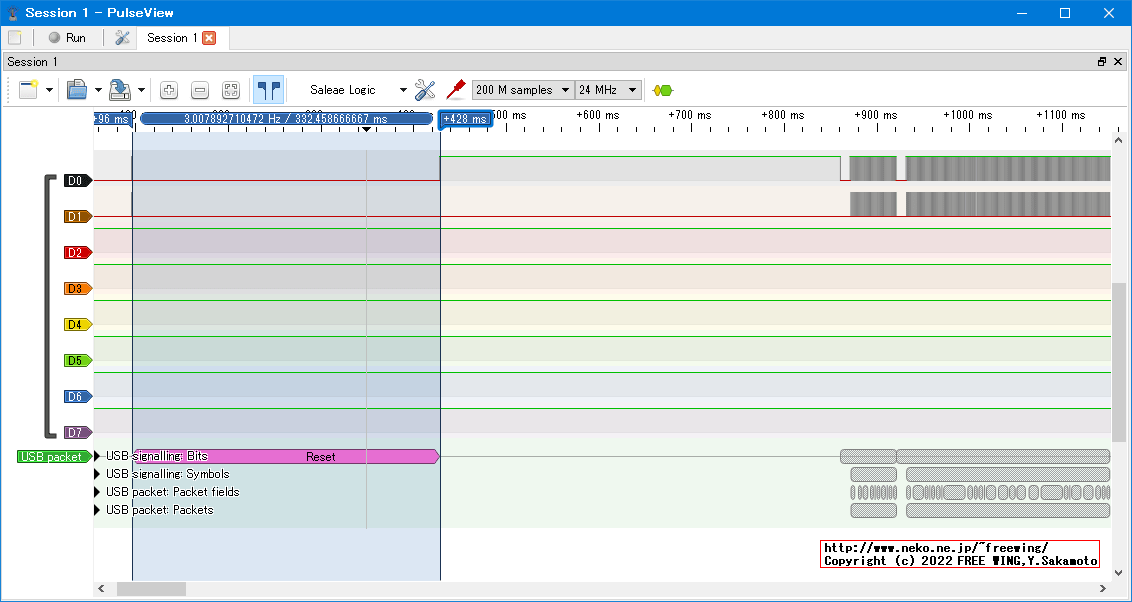Click the open file folder icon
Screen dimensions: 1132x602
(x=77, y=90)
